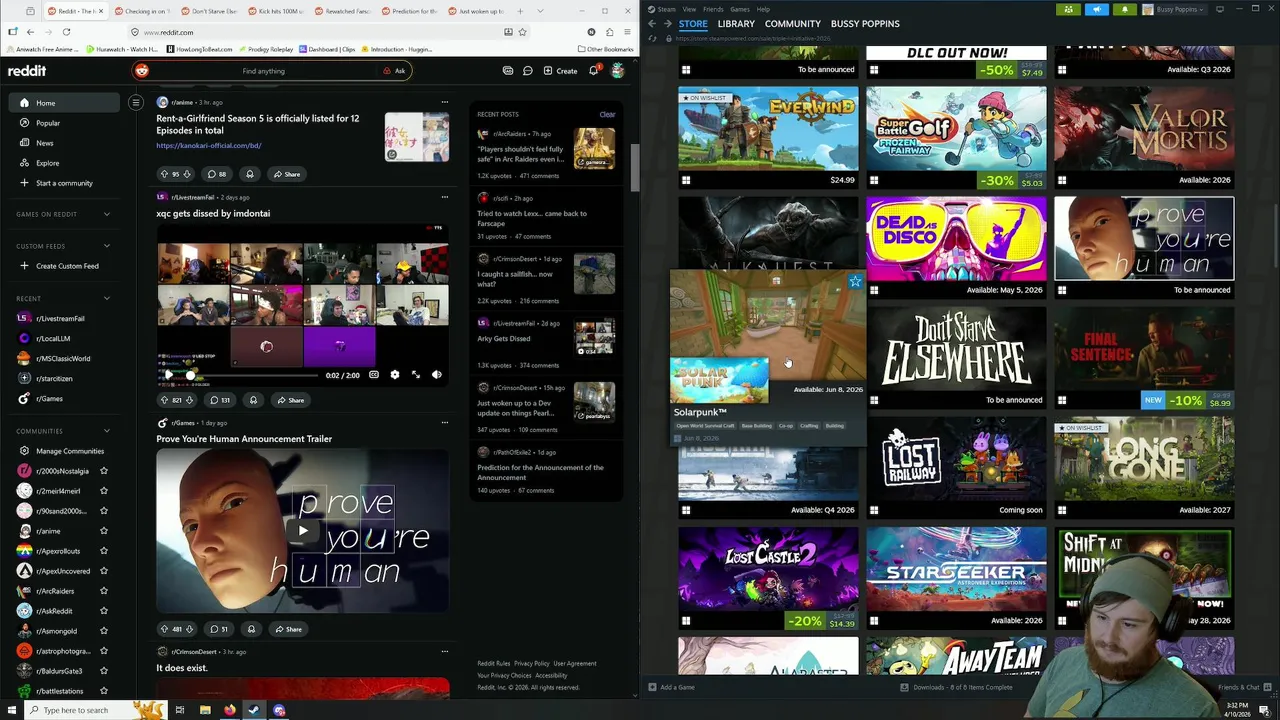Toggle favorite star for r/ArcRaiders
Screen dimensions: 1280x720
pos(104,591)
